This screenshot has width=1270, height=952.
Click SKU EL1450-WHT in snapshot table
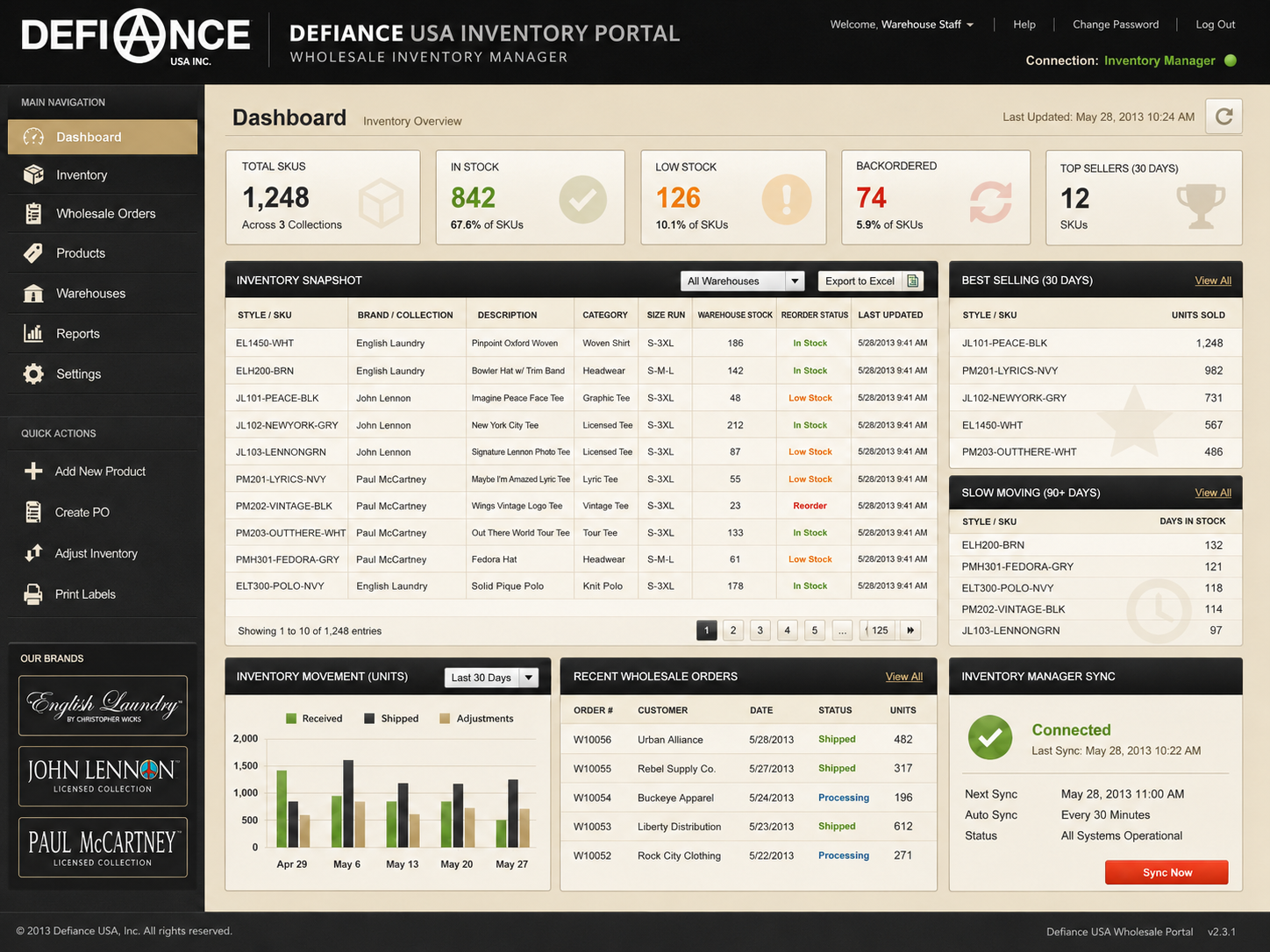tap(265, 343)
